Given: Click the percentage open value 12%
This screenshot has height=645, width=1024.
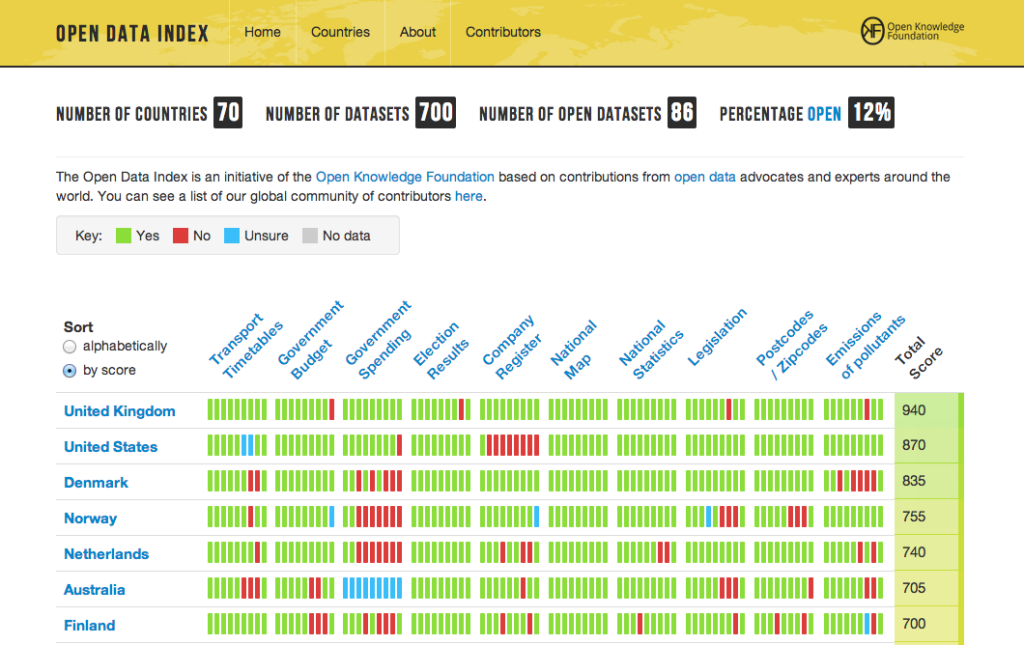Looking at the screenshot, I should [x=871, y=112].
